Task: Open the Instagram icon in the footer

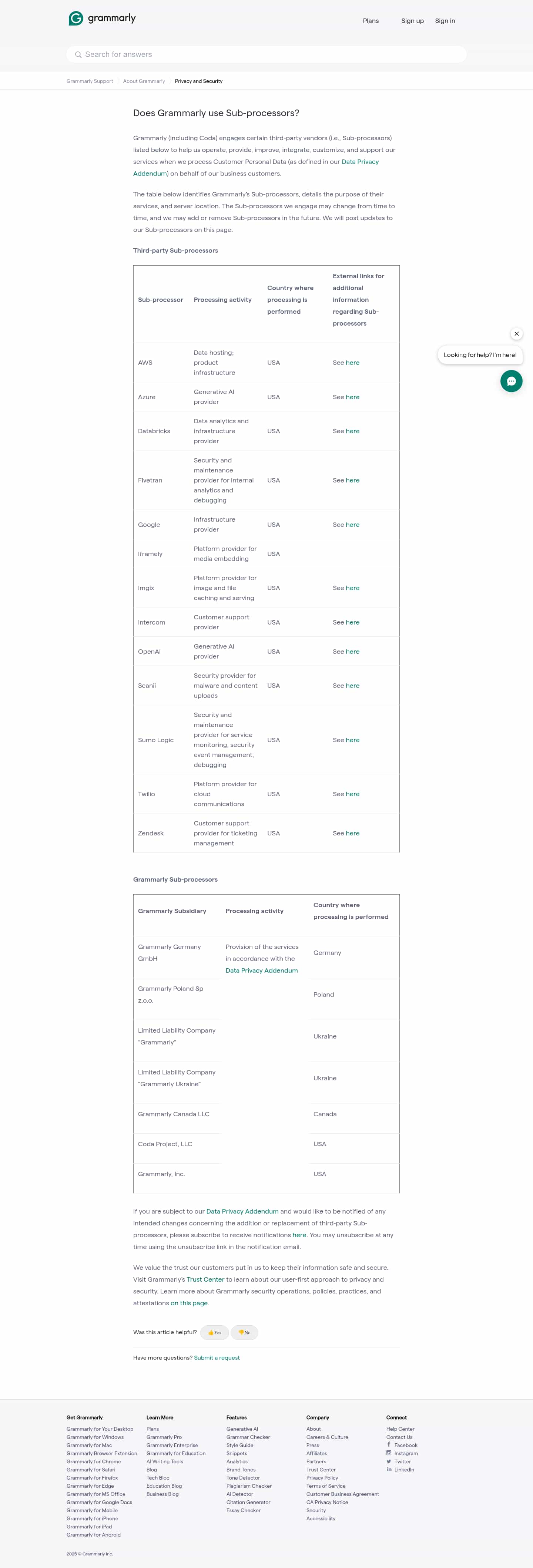Action: coord(389,1453)
